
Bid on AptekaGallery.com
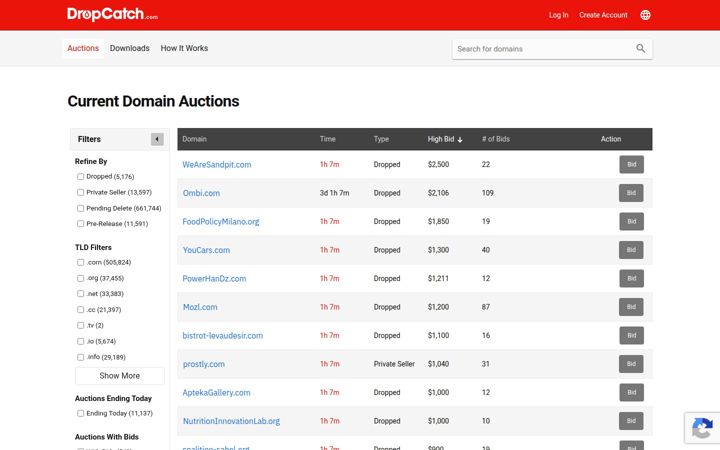coord(631,393)
